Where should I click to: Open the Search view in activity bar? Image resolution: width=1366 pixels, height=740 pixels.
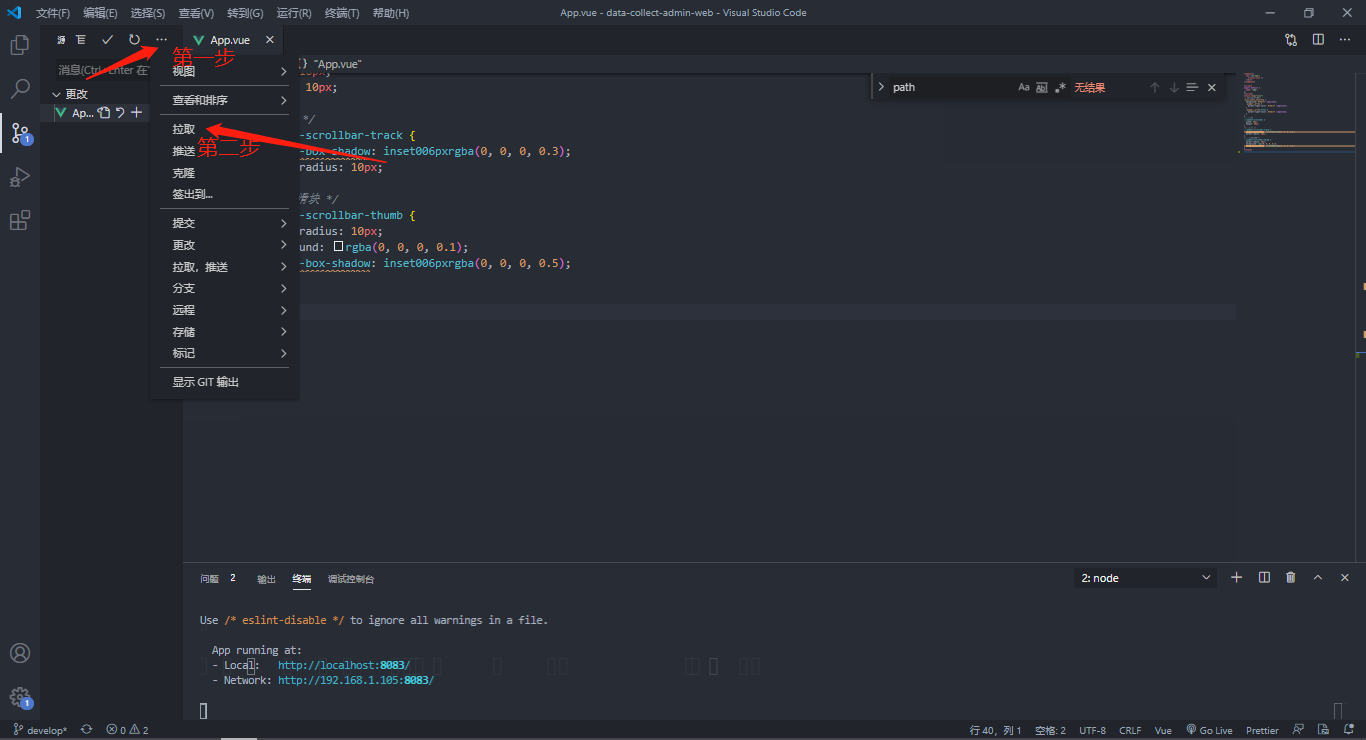tap(19, 89)
